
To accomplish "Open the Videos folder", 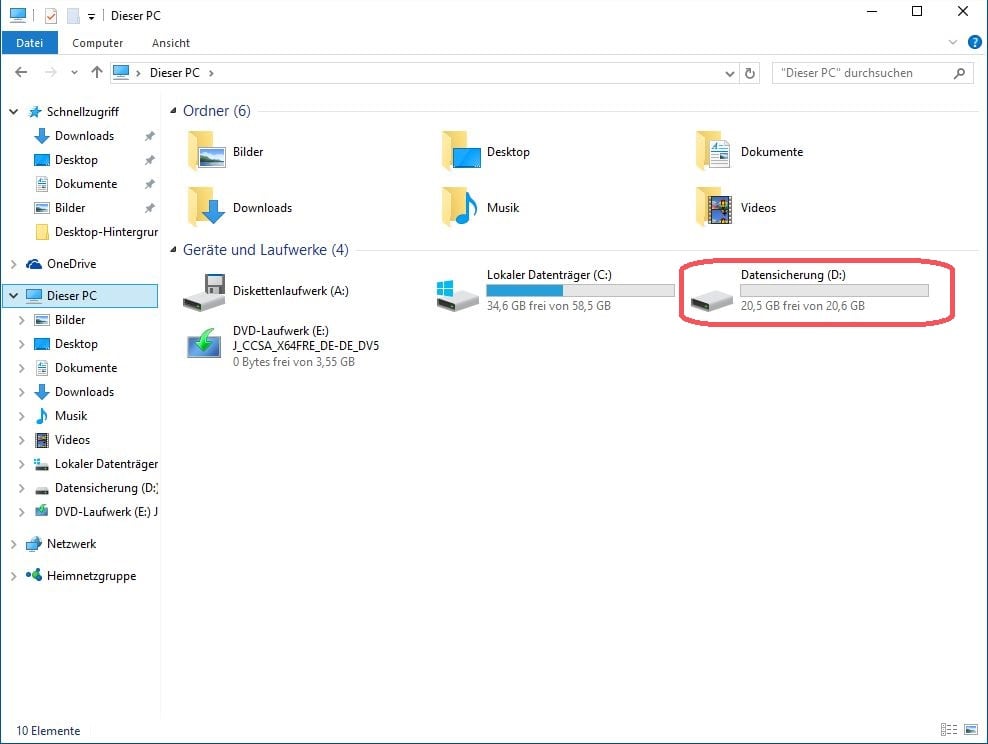I will tap(757, 208).
